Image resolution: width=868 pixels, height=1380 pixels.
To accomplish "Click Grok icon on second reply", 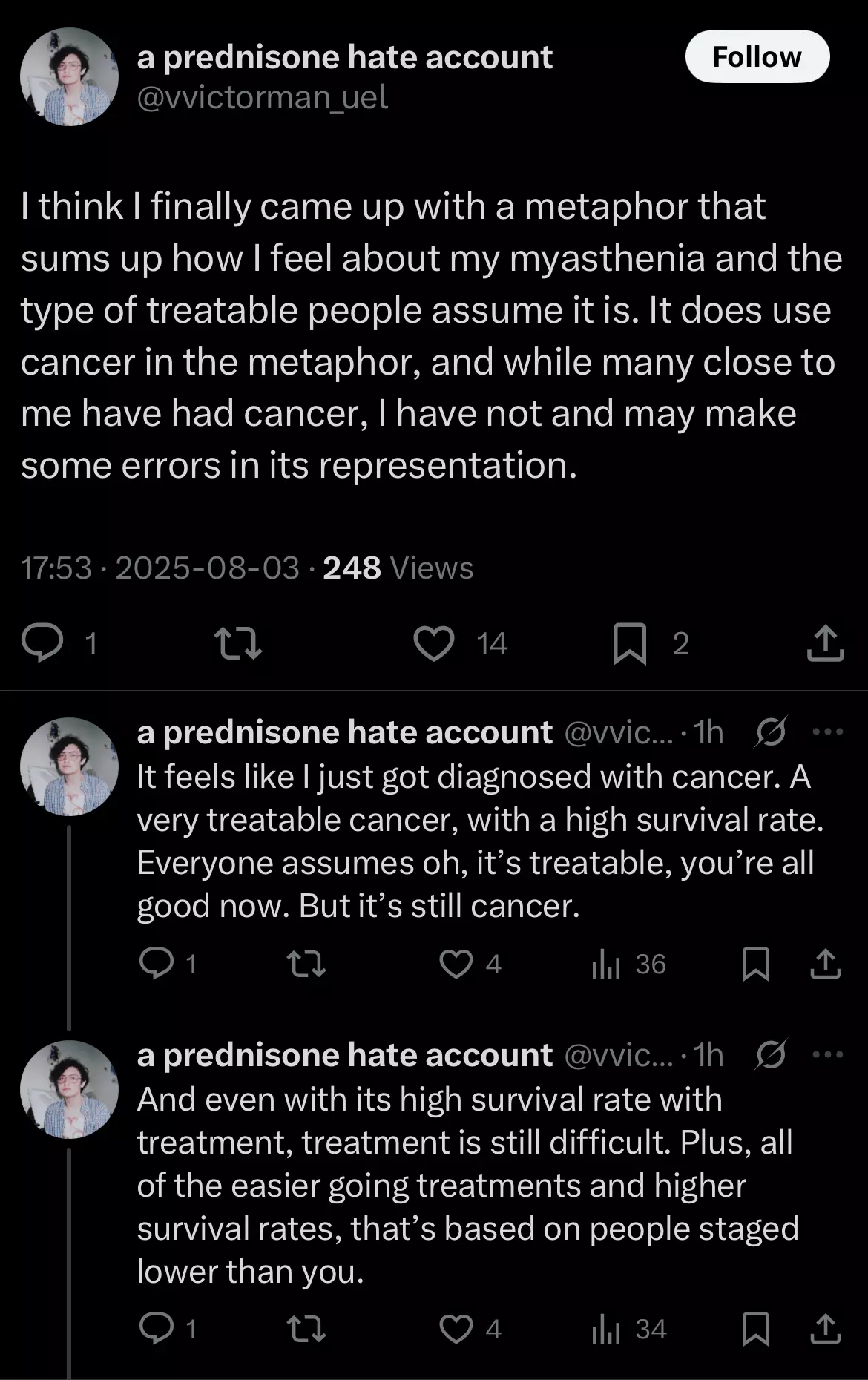I will (x=771, y=1054).
